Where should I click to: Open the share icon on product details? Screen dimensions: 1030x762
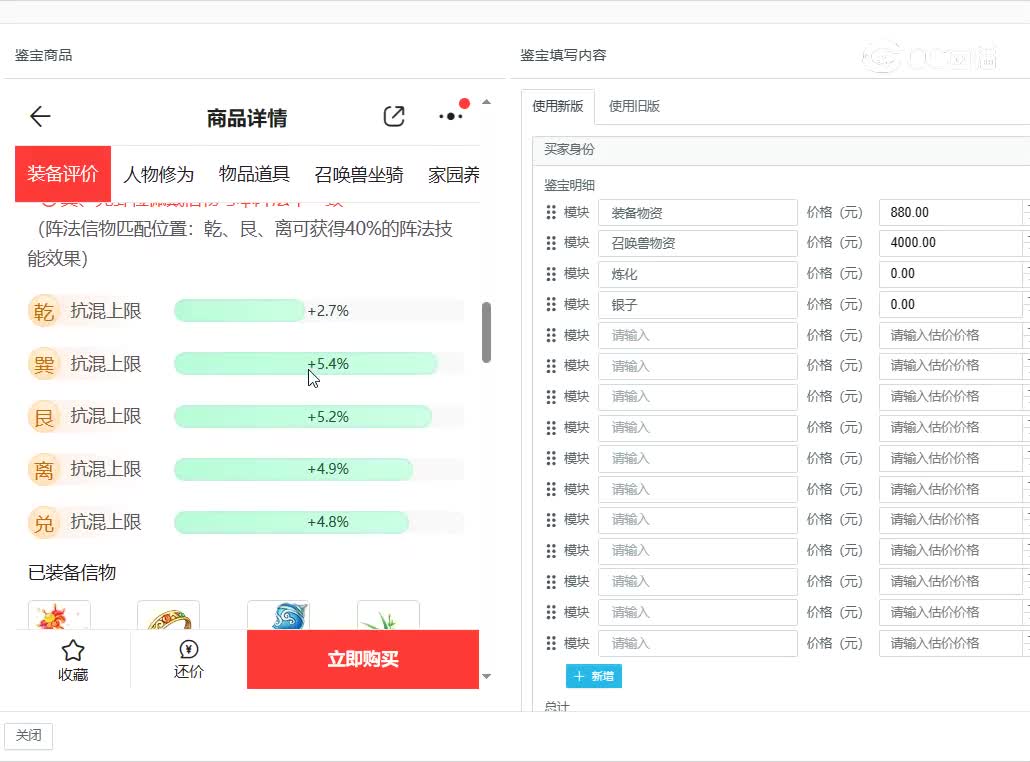coord(393,116)
